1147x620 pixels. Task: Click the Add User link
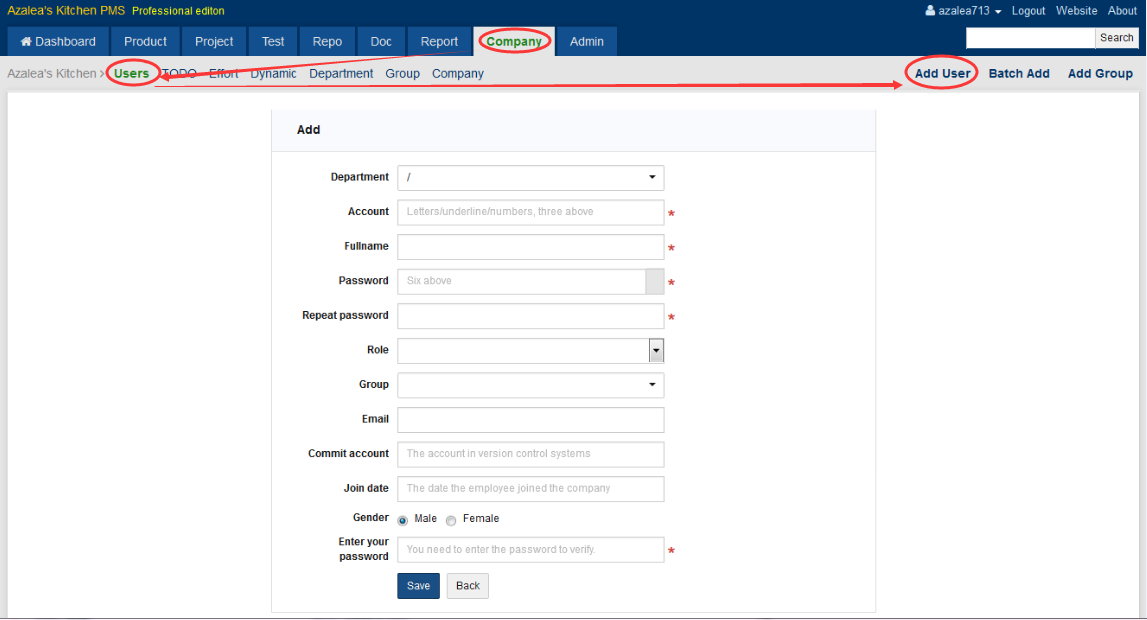[942, 74]
